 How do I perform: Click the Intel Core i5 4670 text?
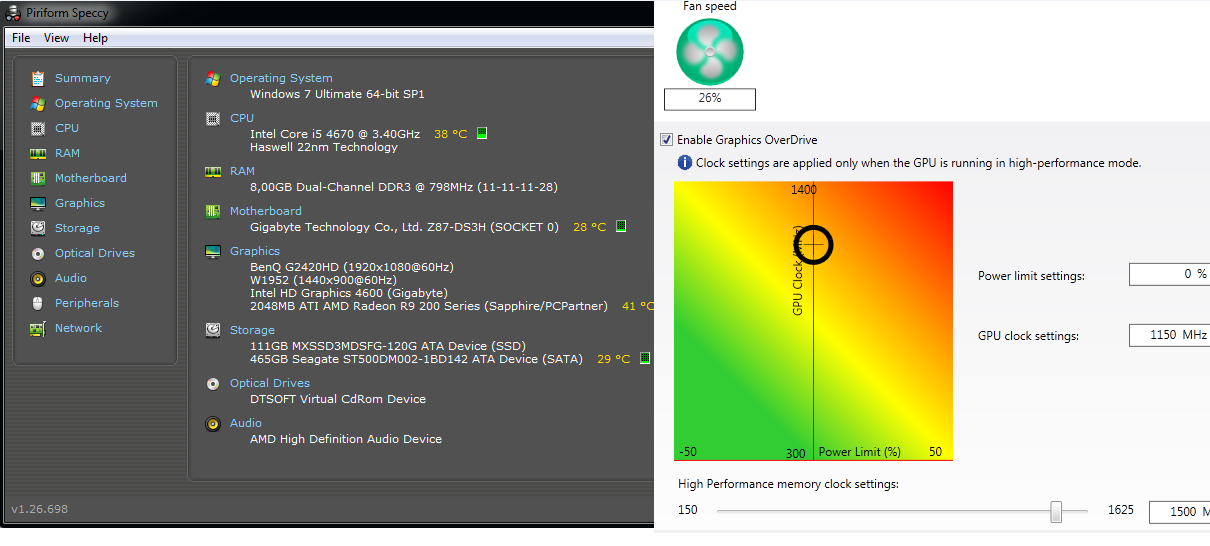point(335,133)
